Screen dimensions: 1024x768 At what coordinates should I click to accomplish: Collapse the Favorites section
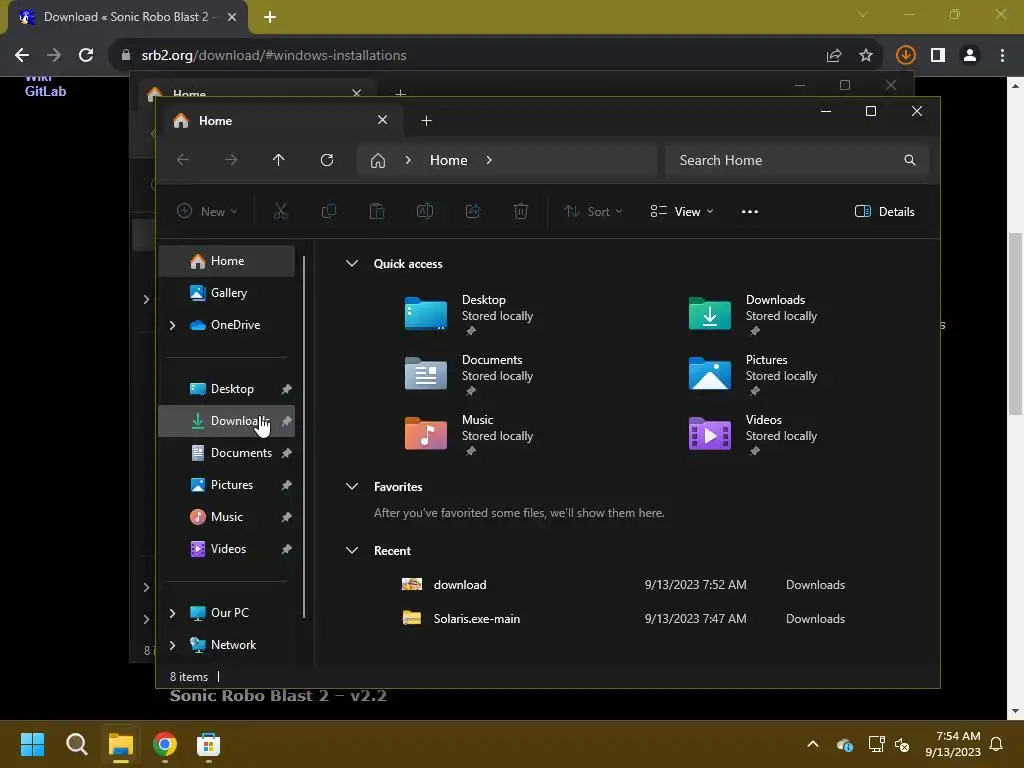pyautogui.click(x=352, y=487)
